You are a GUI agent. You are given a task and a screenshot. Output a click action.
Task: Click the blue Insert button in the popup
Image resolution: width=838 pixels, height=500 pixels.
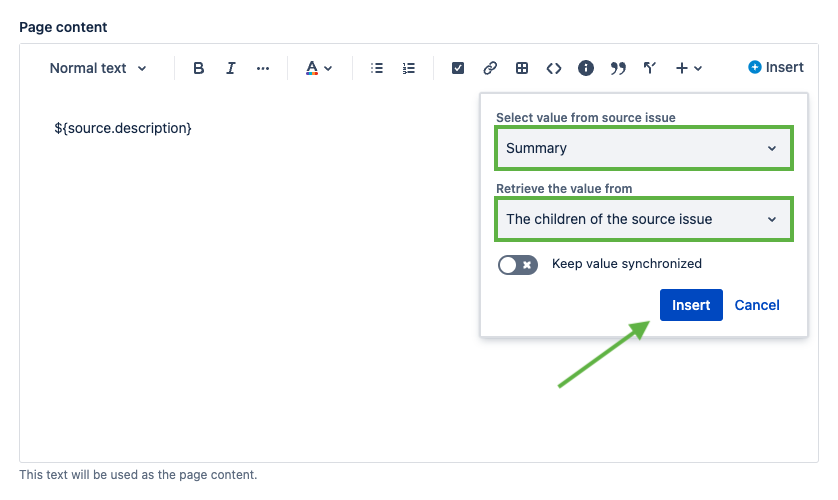click(691, 305)
